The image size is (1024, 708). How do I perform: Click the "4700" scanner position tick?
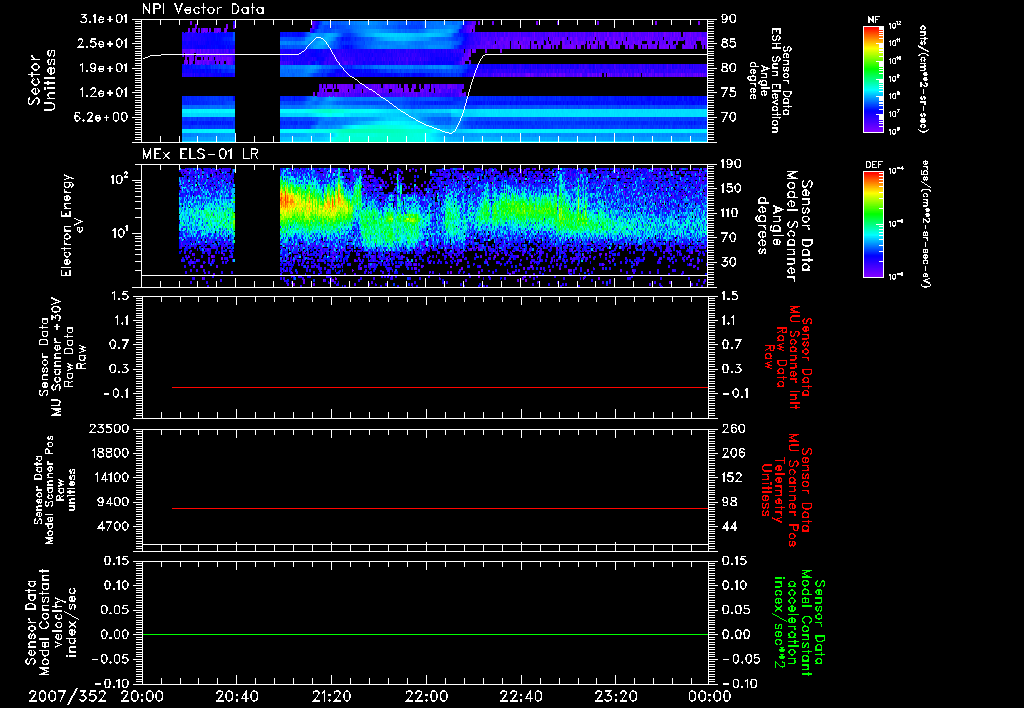pos(114,526)
